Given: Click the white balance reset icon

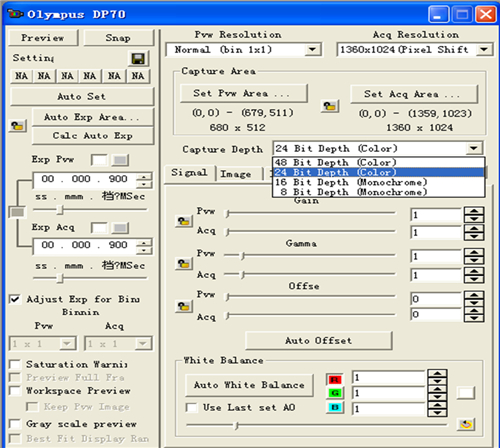Looking at the screenshot, I should click(466, 424).
